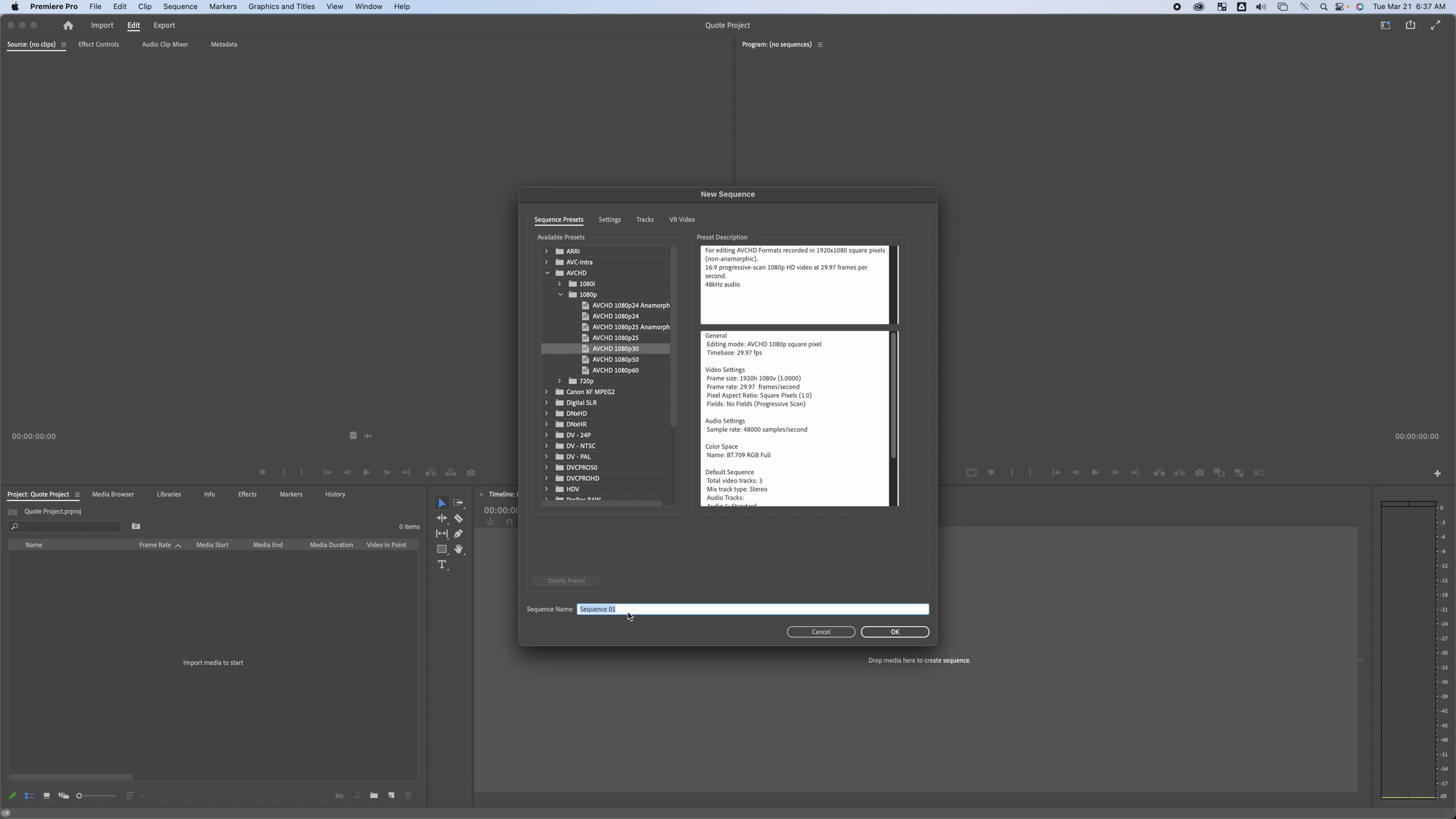Click Export Frame camera icon in Source monitor
The height and width of the screenshot is (819, 1456).
tap(471, 472)
